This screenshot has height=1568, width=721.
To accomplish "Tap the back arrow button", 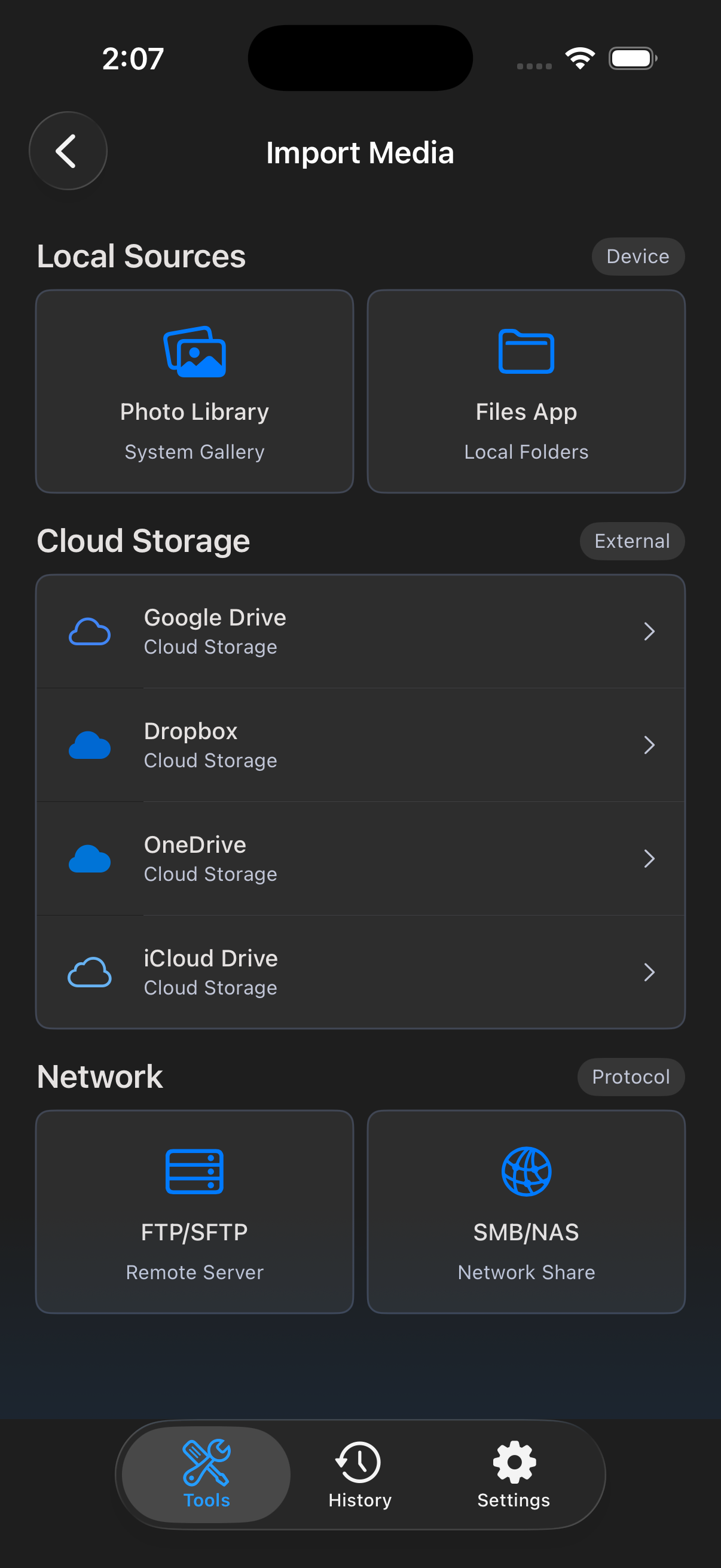I will point(68,151).
